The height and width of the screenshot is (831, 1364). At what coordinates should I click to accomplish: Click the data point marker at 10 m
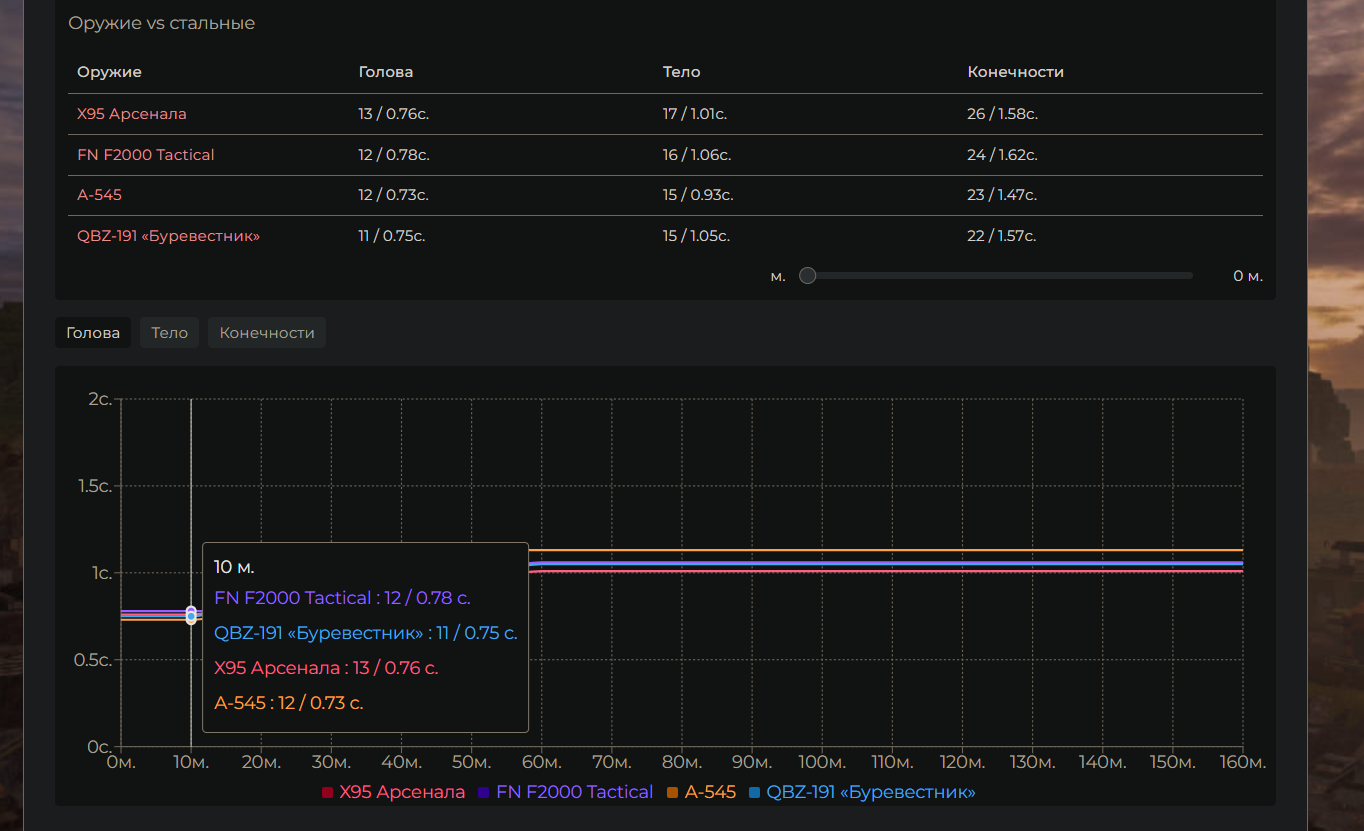coord(191,614)
